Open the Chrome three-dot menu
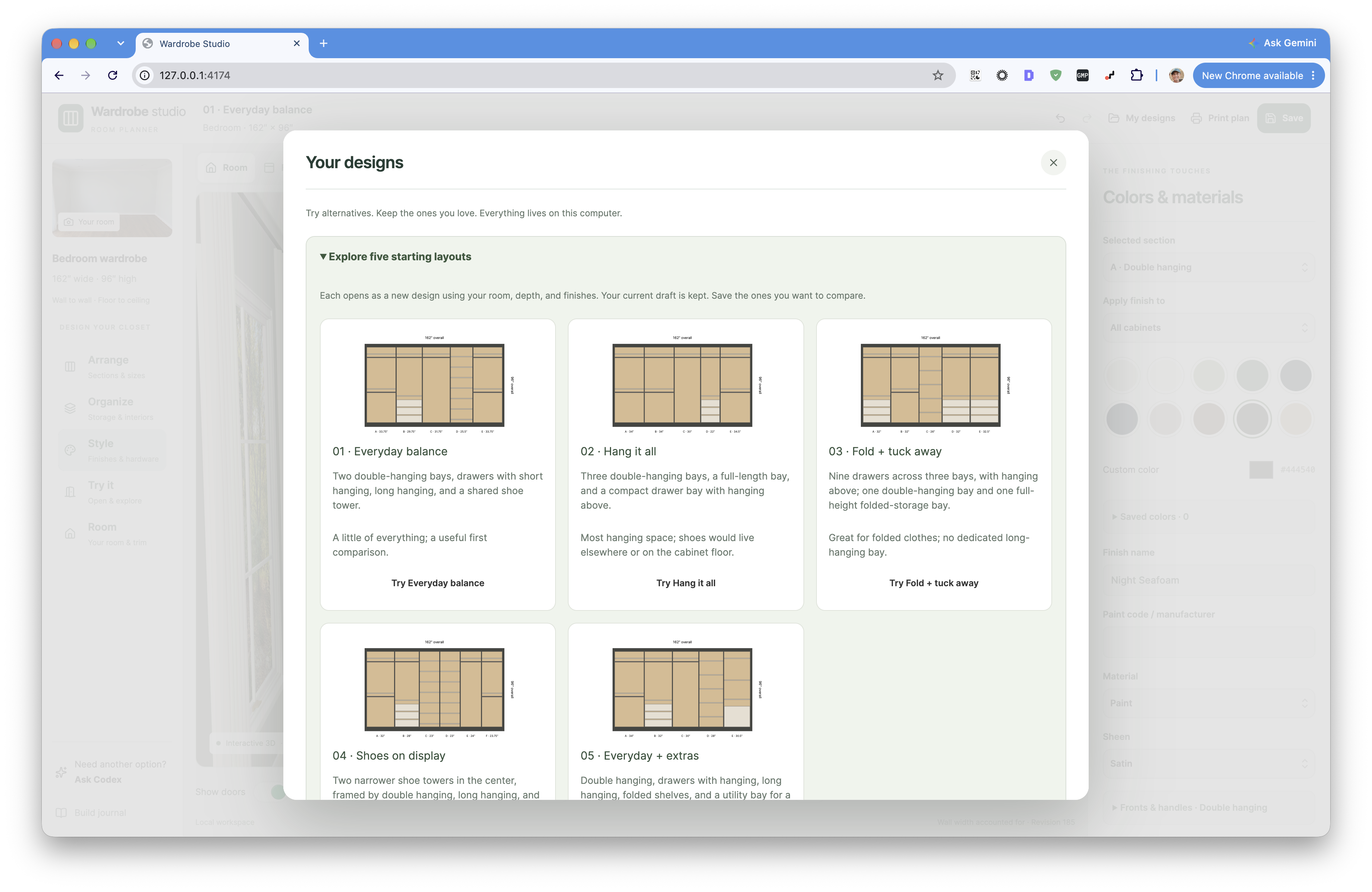 (x=1313, y=76)
